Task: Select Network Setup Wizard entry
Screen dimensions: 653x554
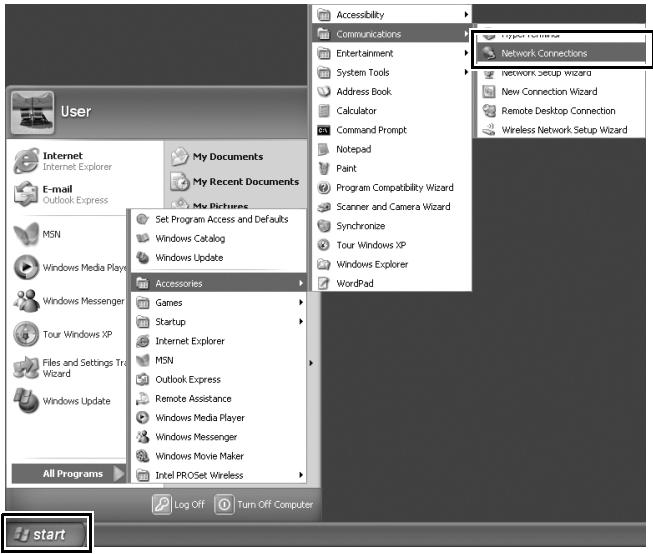Action: 561,72
